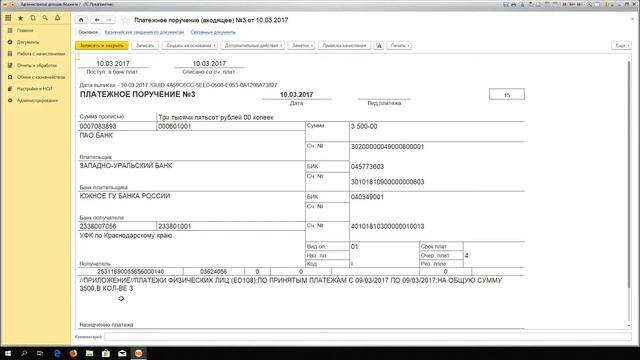Open Task View on taskbar

click(40, 353)
